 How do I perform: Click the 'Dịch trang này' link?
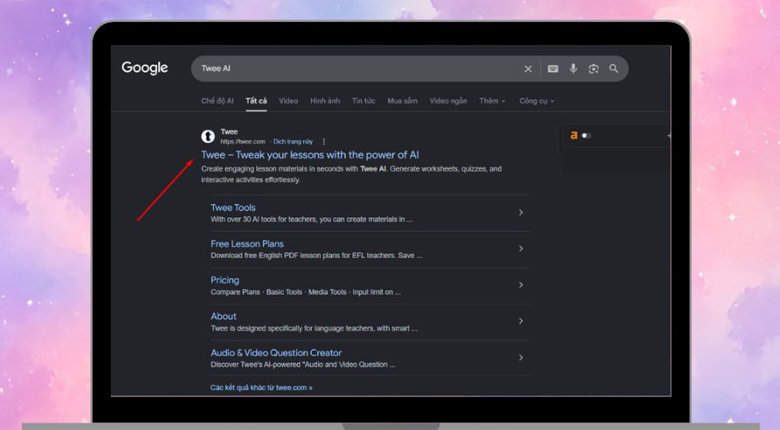pyautogui.click(x=293, y=142)
